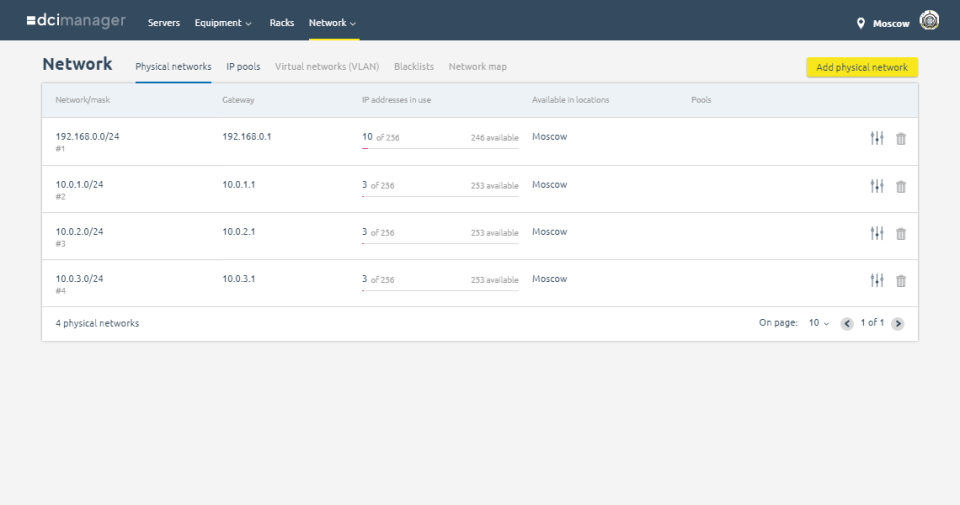Click the user avatar icon
Screen dimensions: 960x505
[929, 20]
